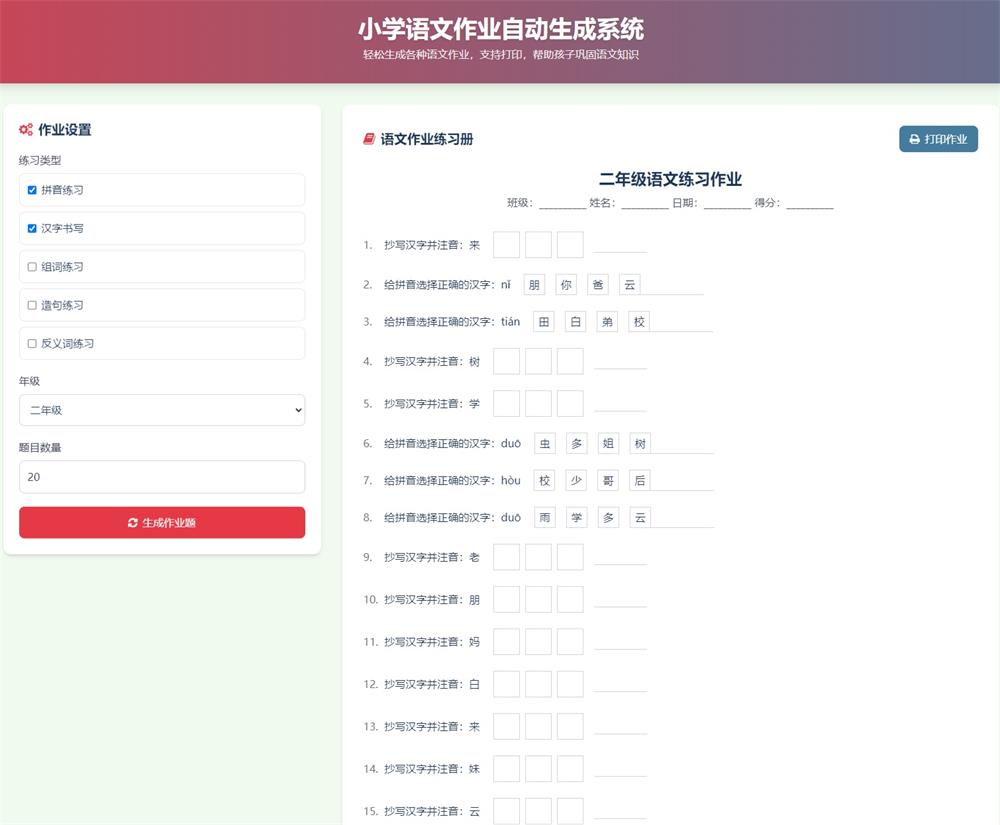
Task: Select option 哥 in question 7
Action: [x=608, y=480]
